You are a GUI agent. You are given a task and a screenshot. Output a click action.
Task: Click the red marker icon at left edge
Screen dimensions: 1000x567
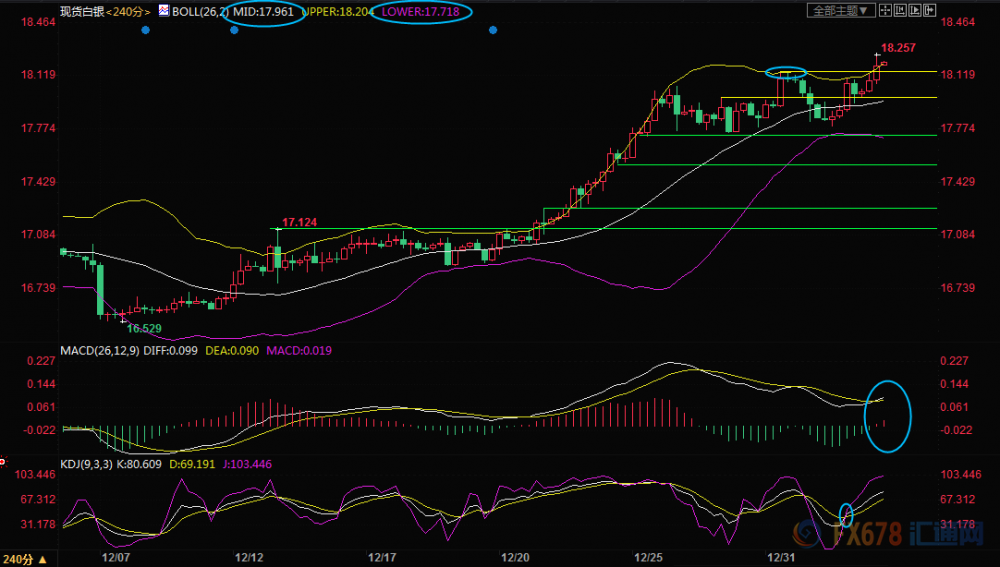tap(3, 461)
